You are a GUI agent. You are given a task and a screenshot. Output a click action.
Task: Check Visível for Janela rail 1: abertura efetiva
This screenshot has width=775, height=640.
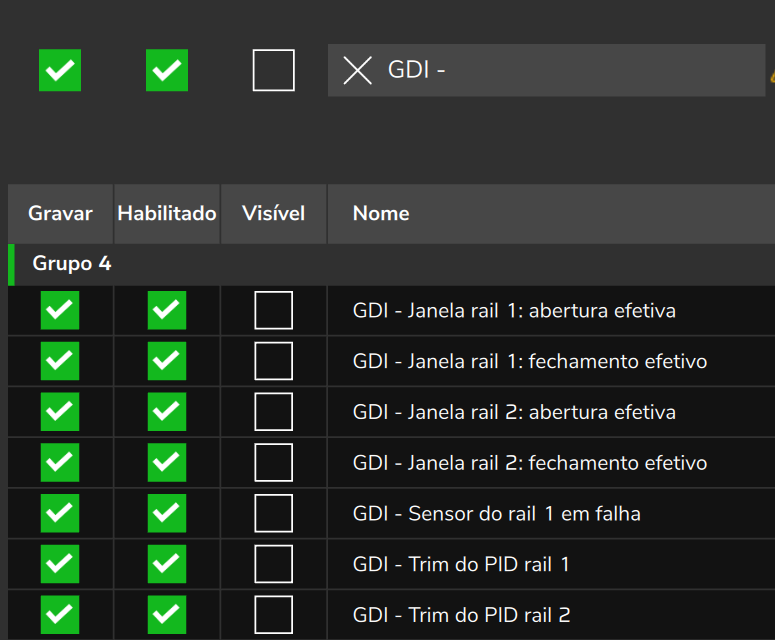tap(274, 310)
